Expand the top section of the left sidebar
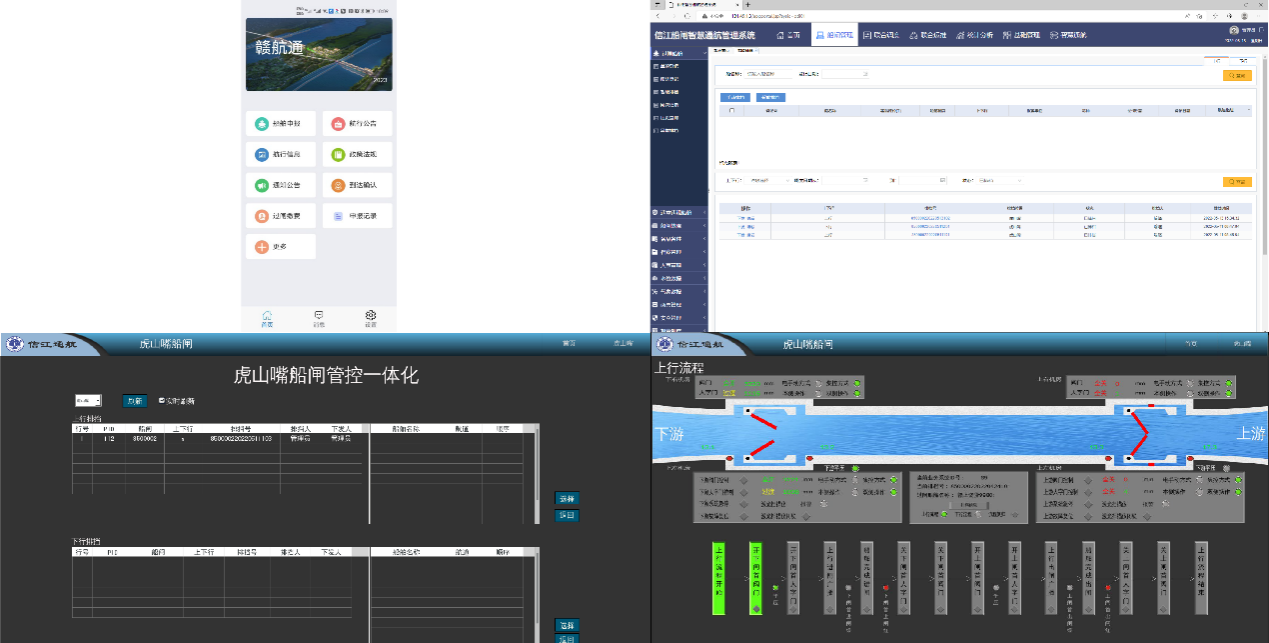Viewport: 1269px width, 643px height. pos(680,52)
